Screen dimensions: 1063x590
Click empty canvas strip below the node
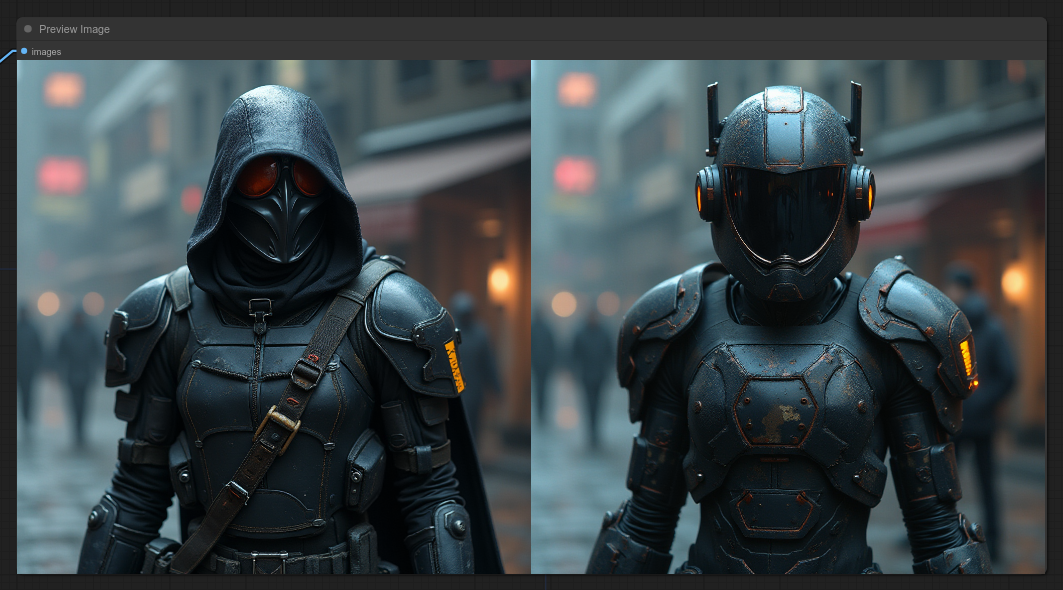pos(500,582)
